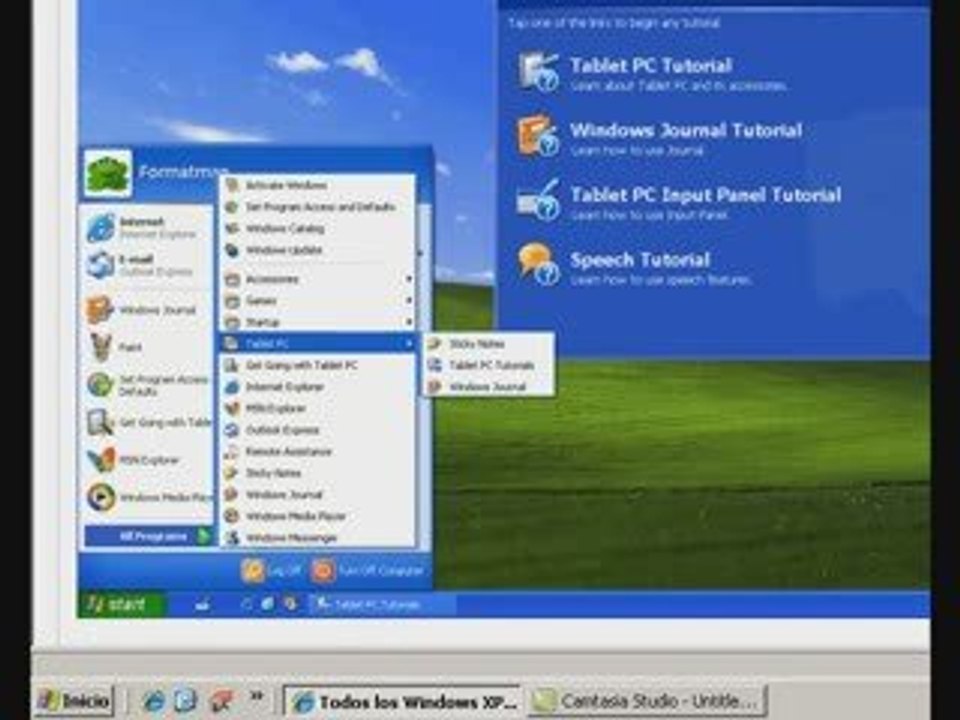Viewport: 960px width, 720px height.
Task: Select Get Going with Tablet PC menu entry
Action: pyautogui.click(x=317, y=365)
